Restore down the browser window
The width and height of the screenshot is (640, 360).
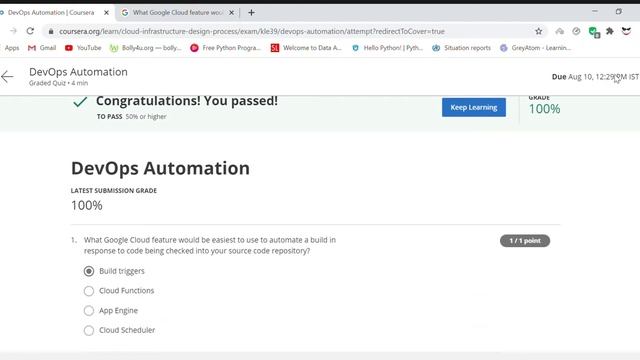pos(619,11)
